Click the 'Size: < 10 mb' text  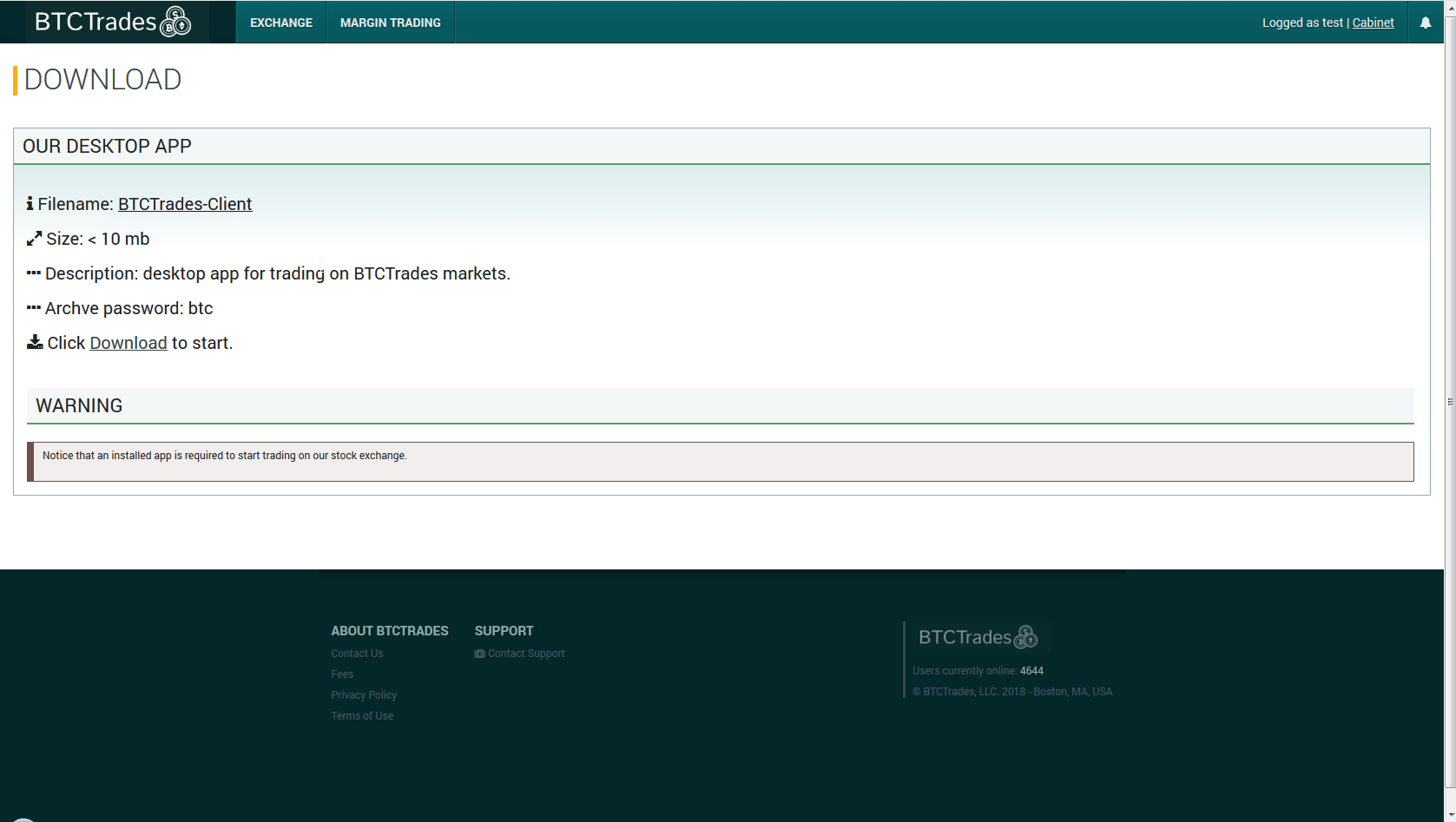(98, 239)
